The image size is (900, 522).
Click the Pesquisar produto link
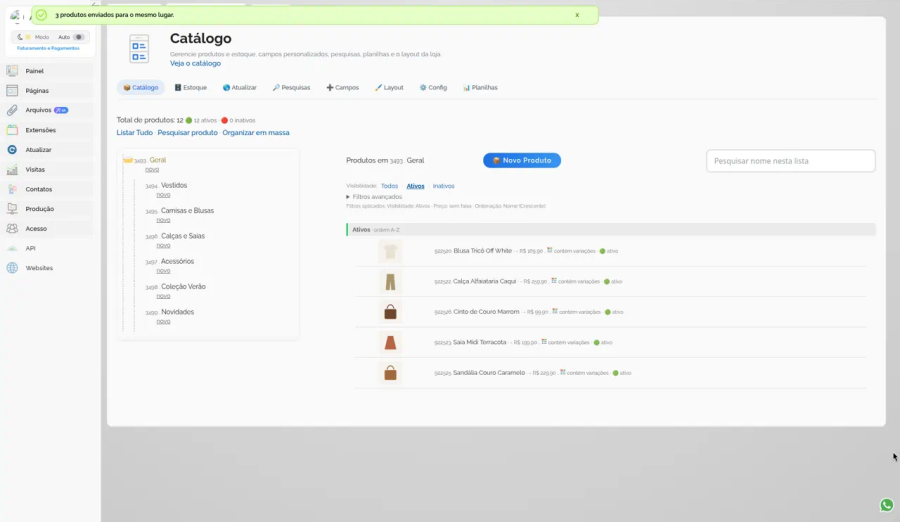point(187,133)
